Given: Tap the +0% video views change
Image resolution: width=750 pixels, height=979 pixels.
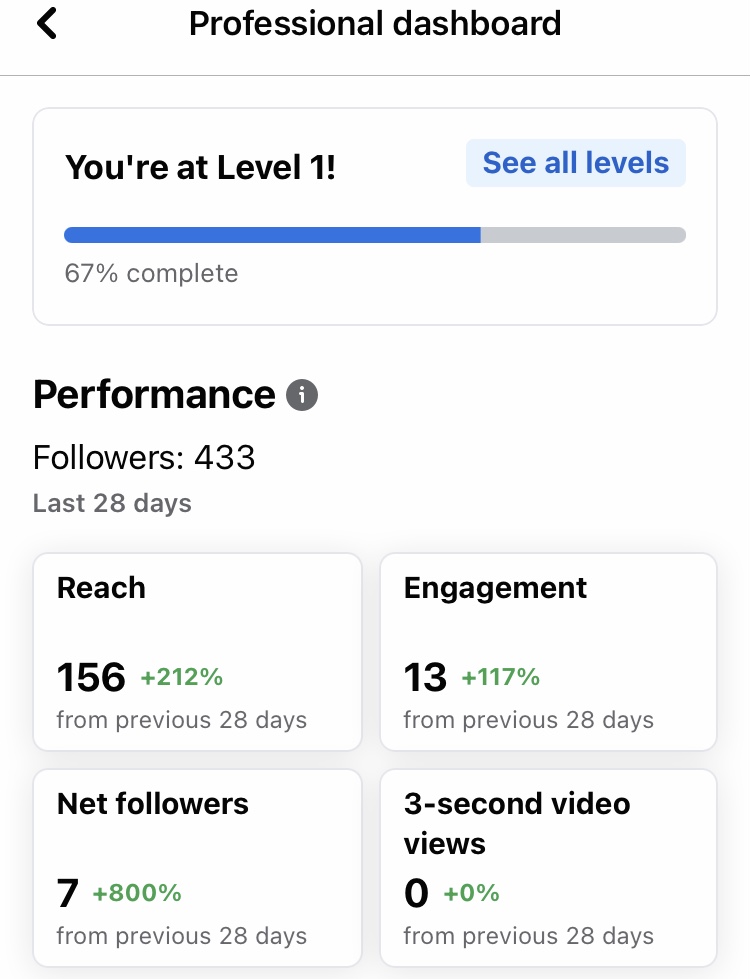Looking at the screenshot, I should tap(471, 892).
